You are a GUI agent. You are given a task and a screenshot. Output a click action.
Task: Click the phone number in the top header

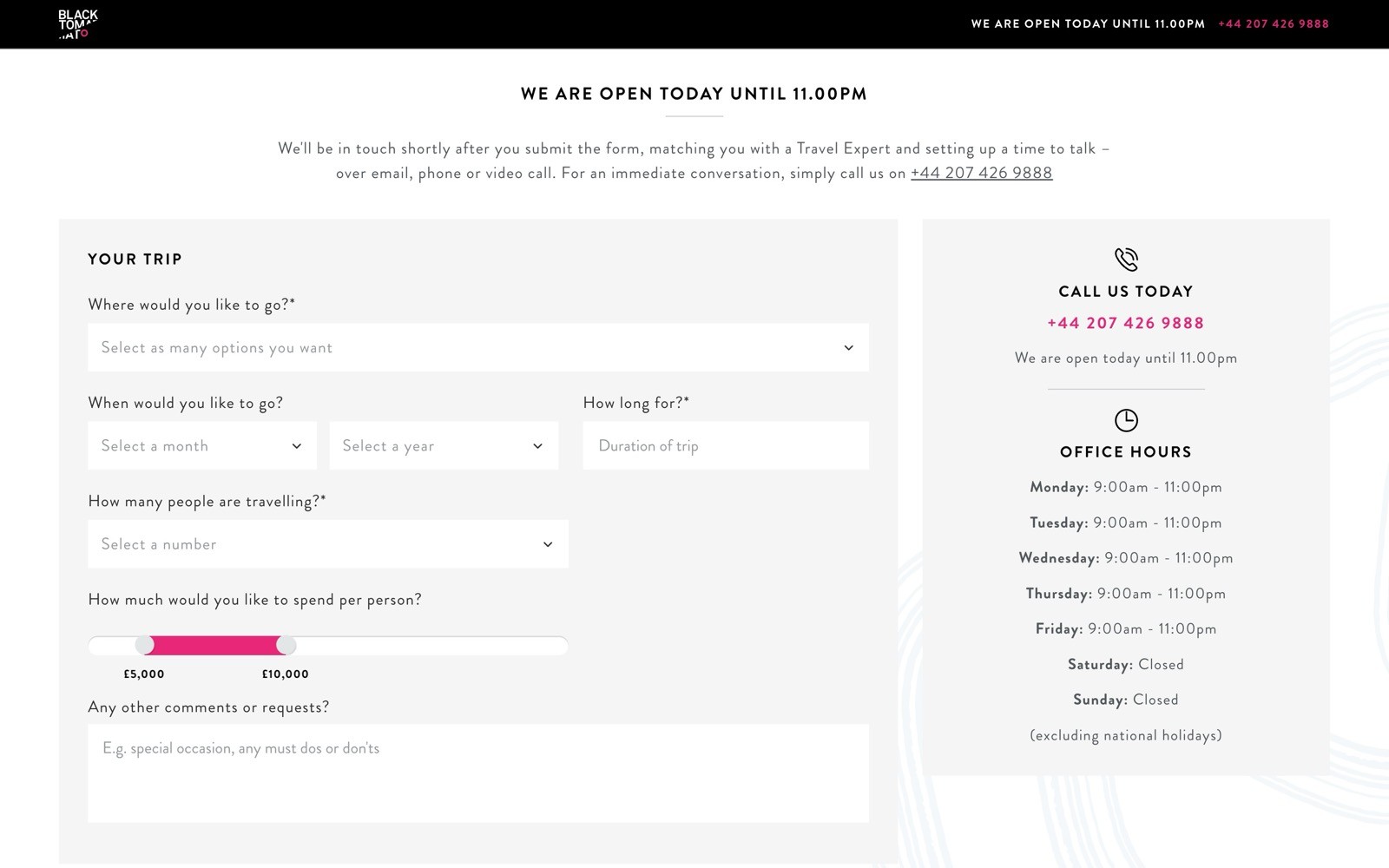[x=1273, y=23]
